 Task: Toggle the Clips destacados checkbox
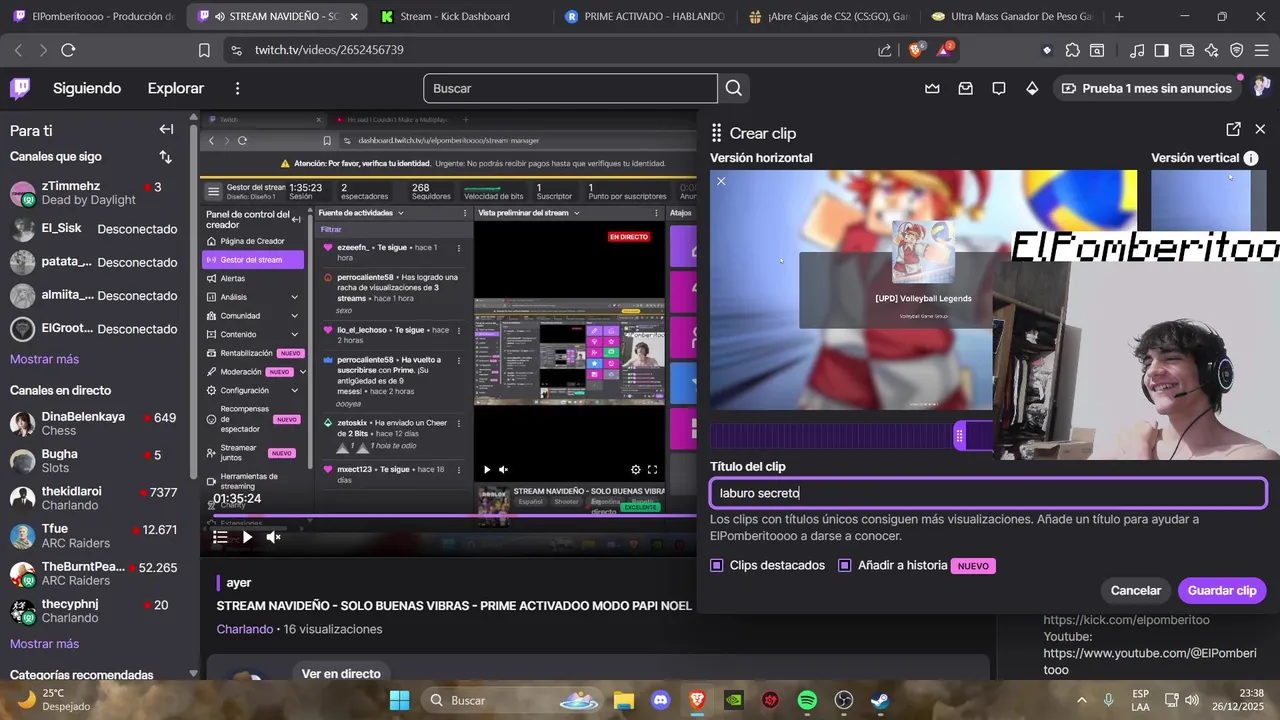point(716,565)
